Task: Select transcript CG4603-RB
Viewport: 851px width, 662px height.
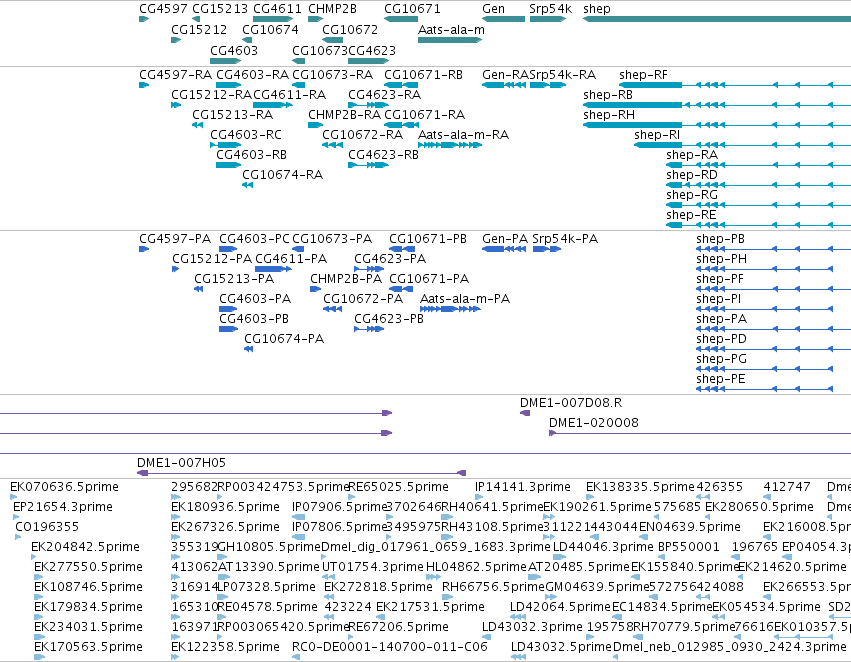Action: click(x=251, y=155)
